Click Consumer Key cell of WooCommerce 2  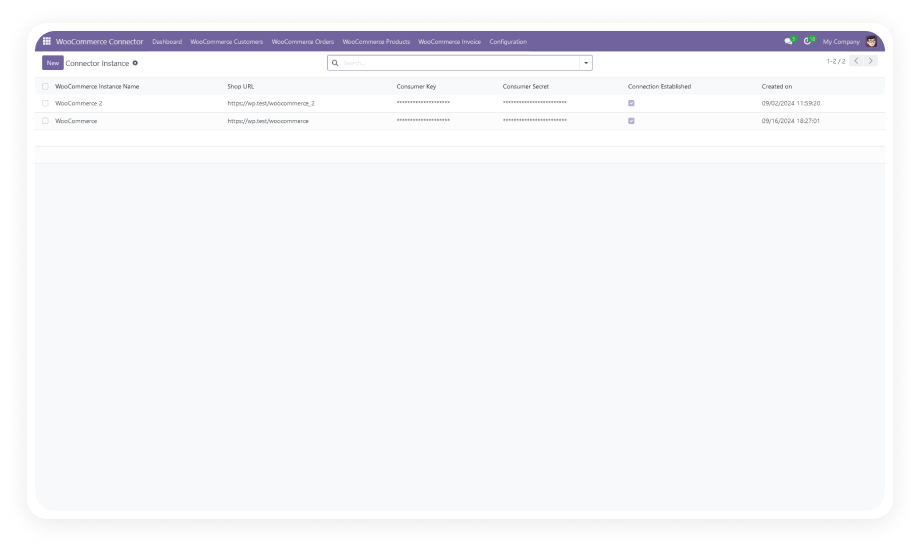click(x=423, y=103)
